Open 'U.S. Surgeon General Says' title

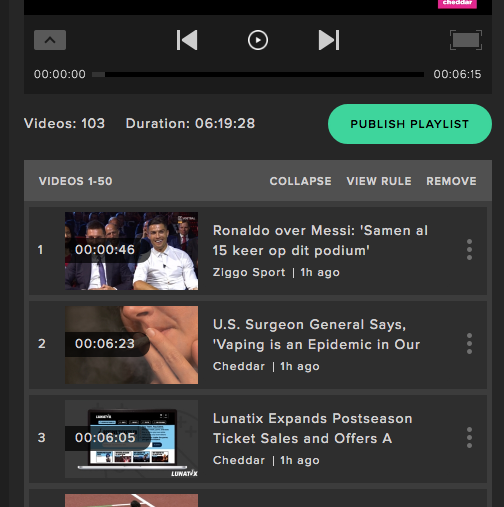pyautogui.click(x=316, y=334)
